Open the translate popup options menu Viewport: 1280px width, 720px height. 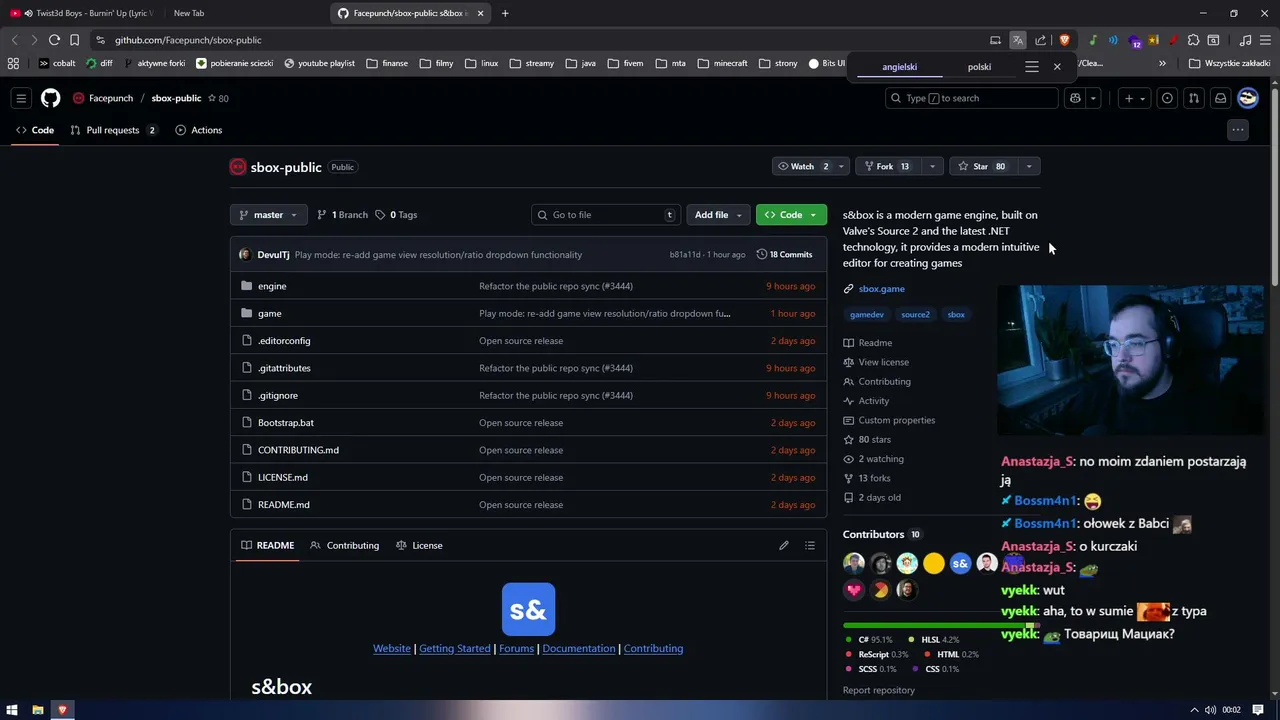[1032, 67]
